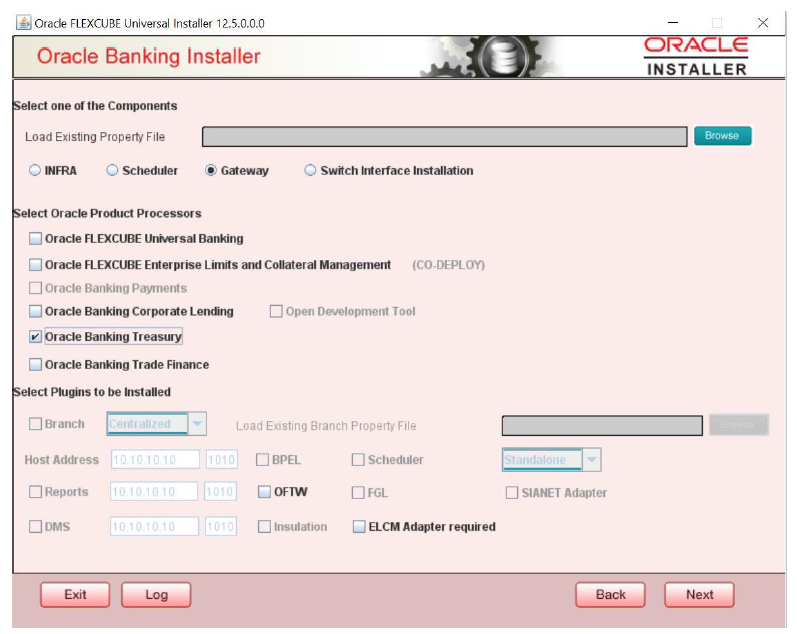Enable the OFTW checkbox

(x=264, y=492)
